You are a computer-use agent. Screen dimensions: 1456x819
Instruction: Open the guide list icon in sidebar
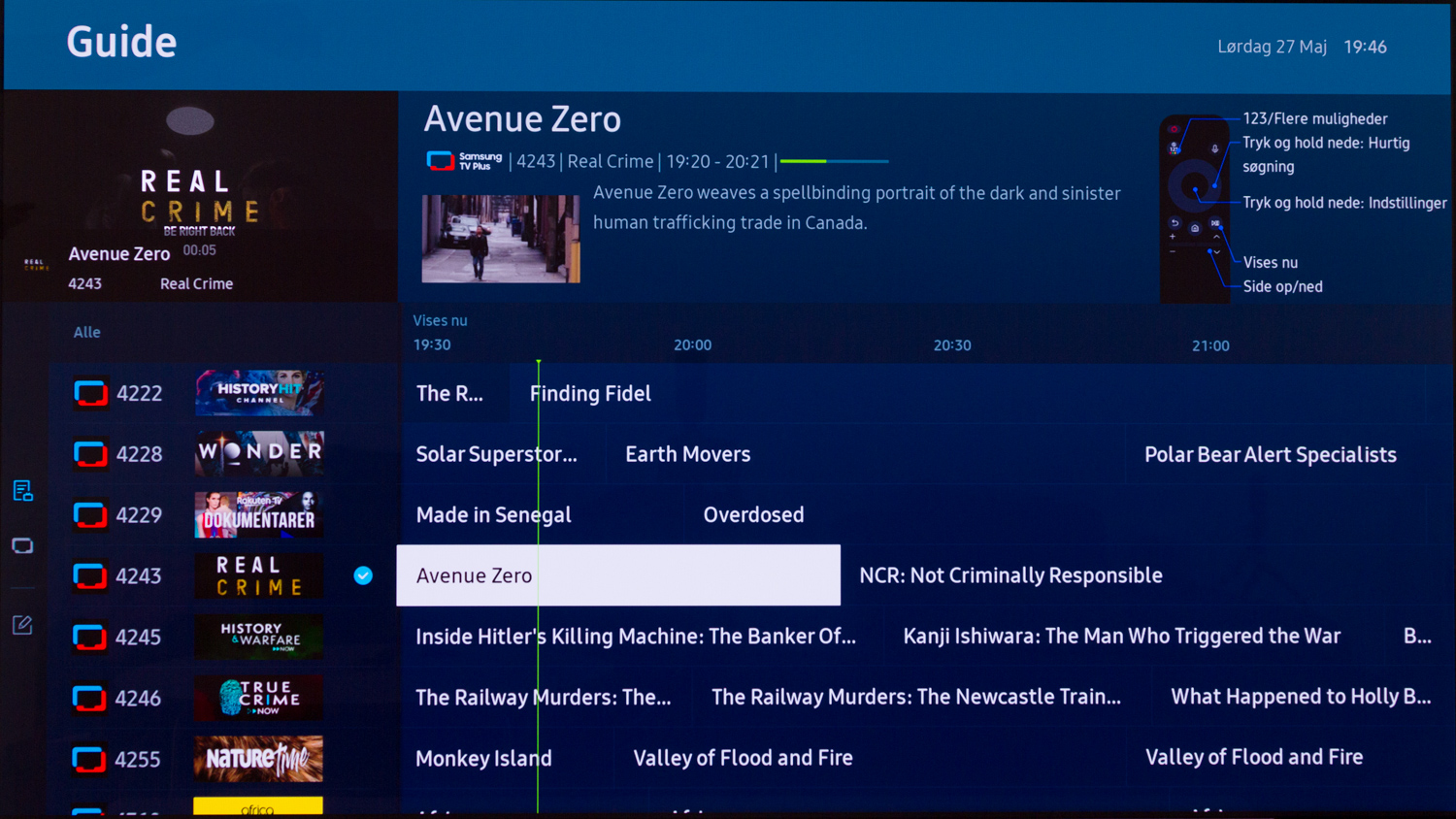pos(22,491)
